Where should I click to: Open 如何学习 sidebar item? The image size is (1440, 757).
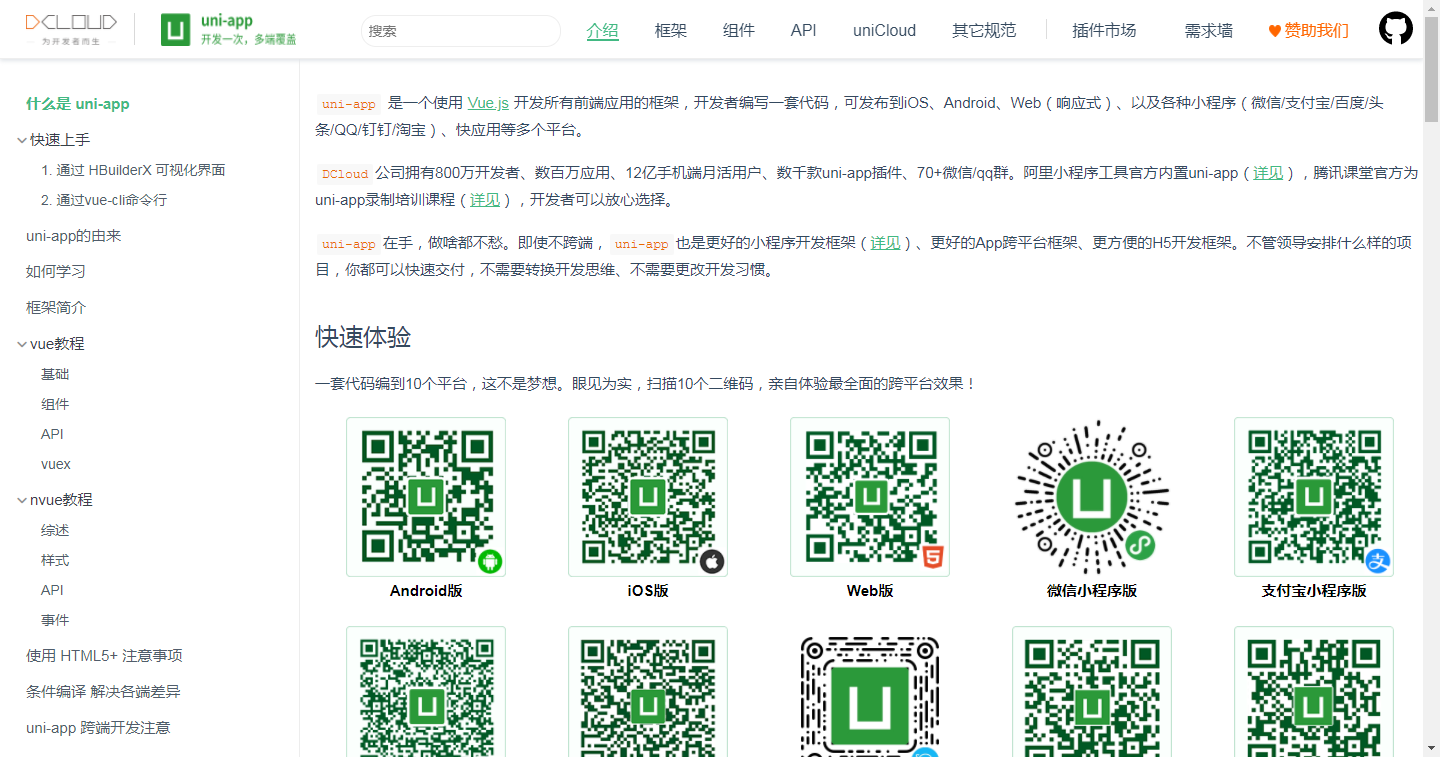click(x=56, y=272)
